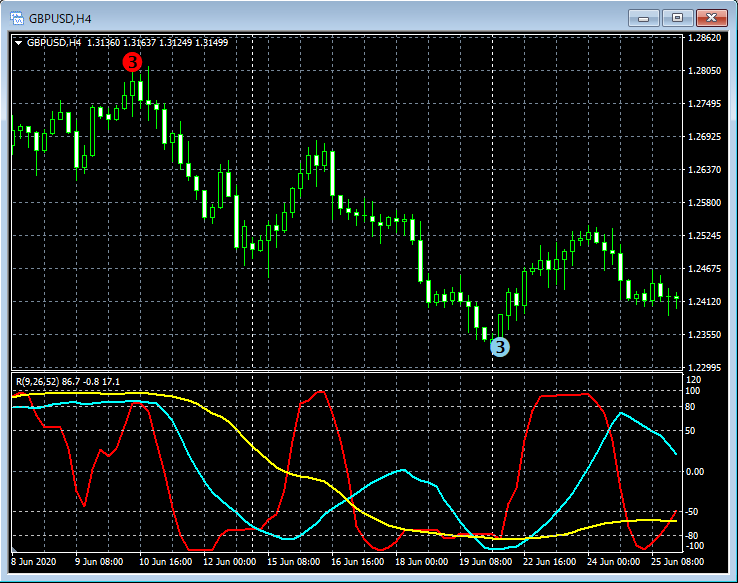
Task: Click the 100 level on the indicator scale
Action: tap(693, 391)
